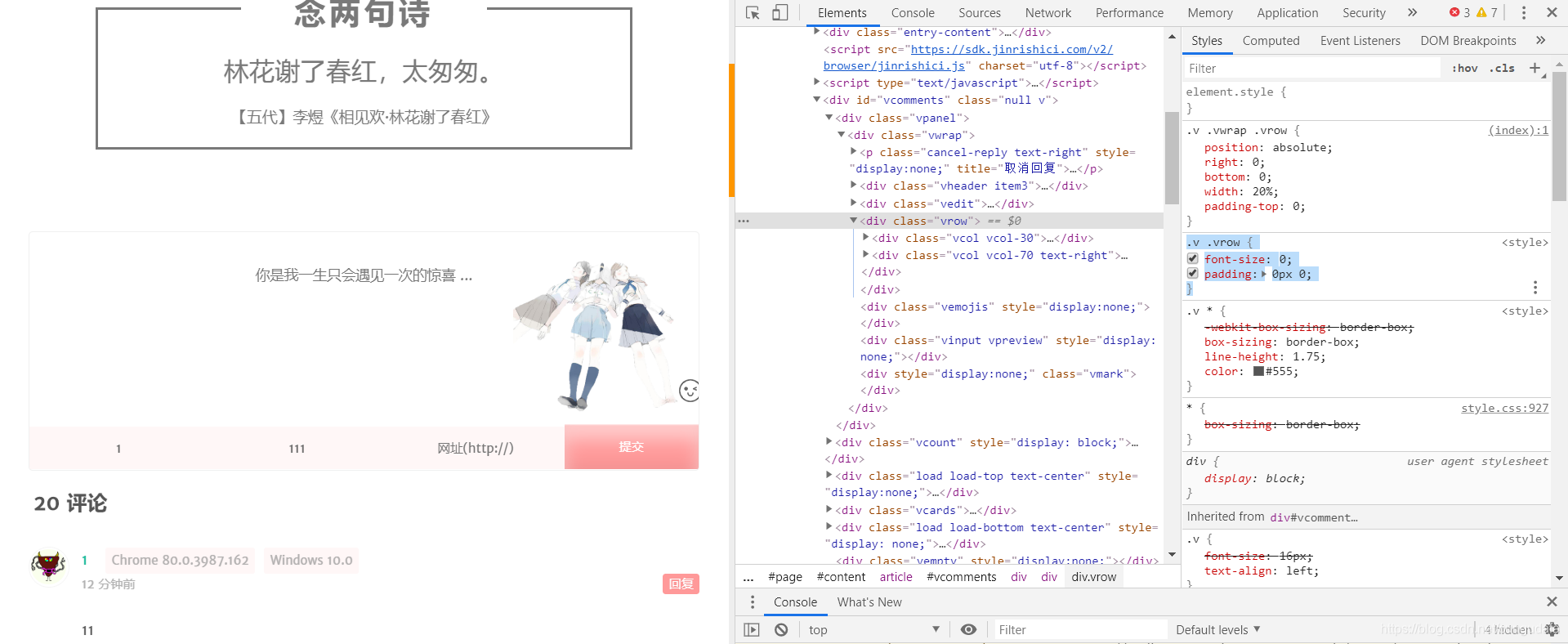Screen dimensions: 1568x644
Task: Open console drawer three-dot menu
Action: click(753, 602)
